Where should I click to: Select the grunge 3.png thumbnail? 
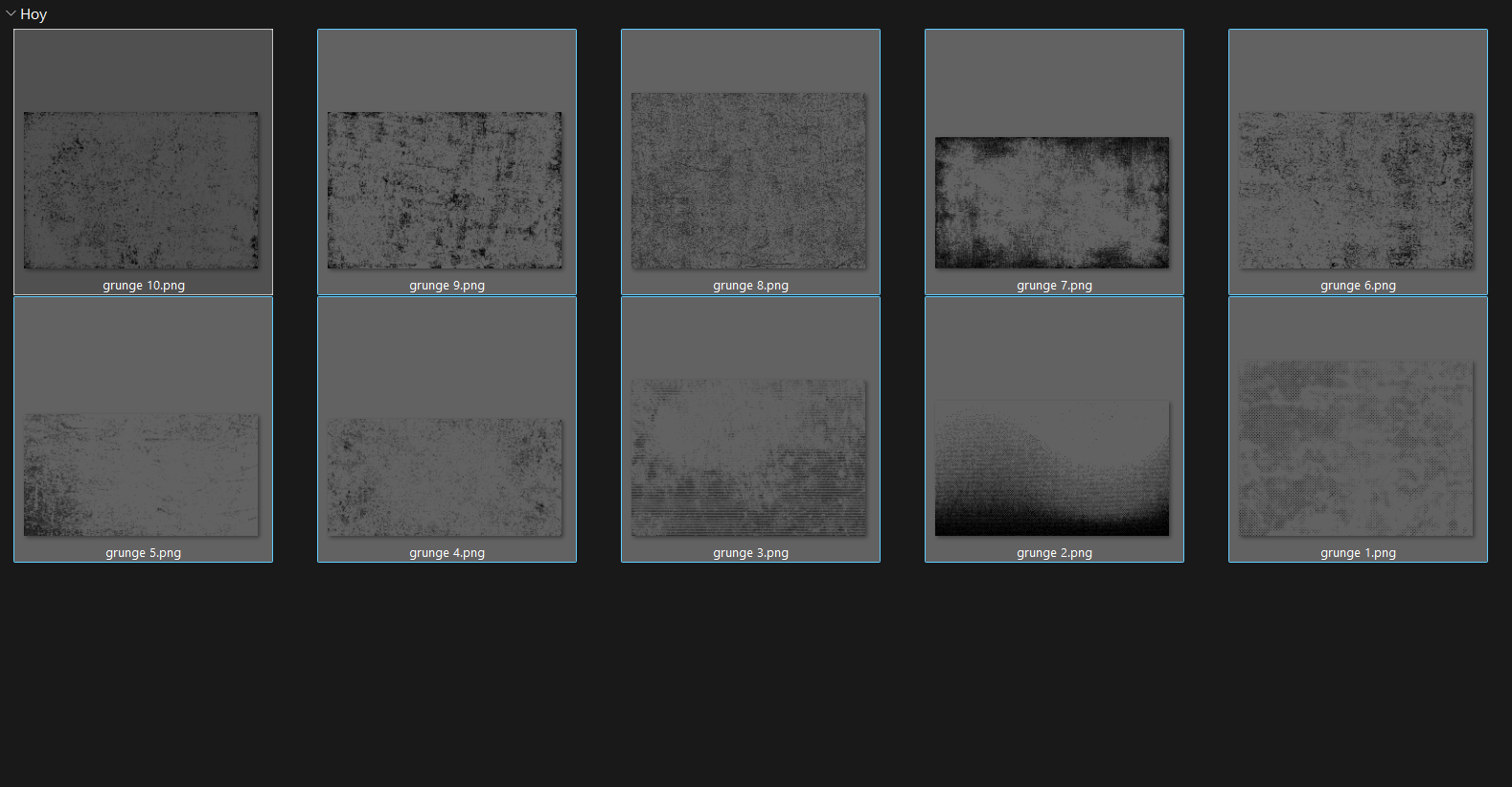[x=748, y=457]
